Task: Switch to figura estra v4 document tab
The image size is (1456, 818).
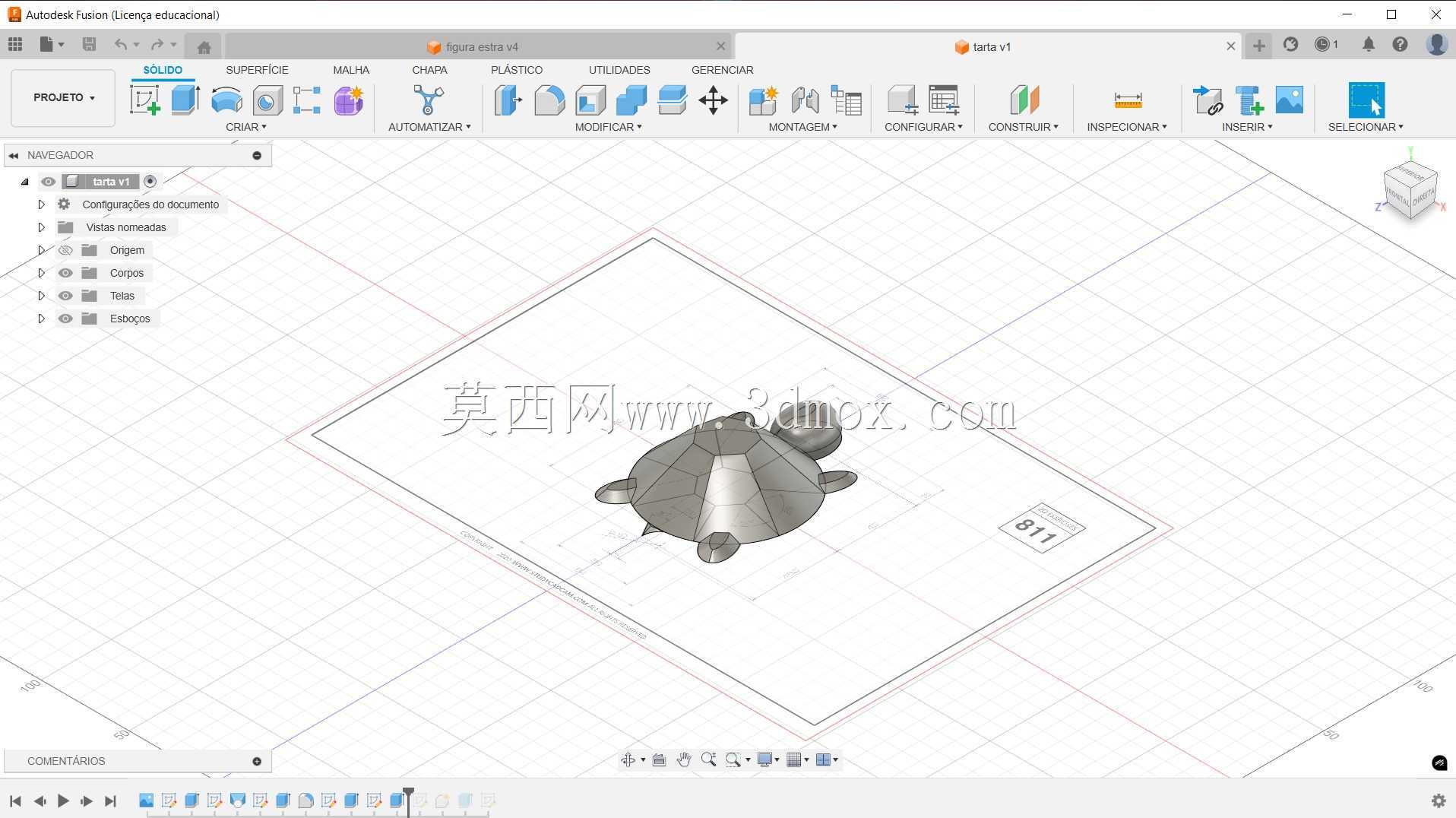Action: pos(479,46)
